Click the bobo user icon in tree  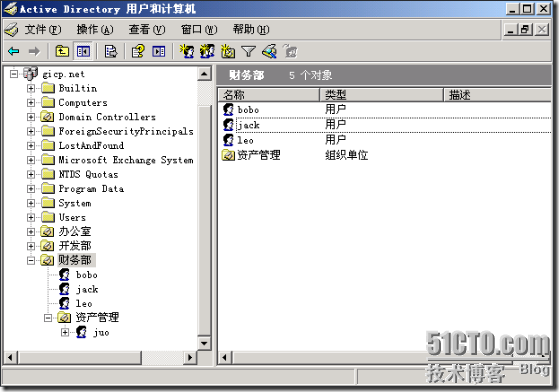[x=64, y=274]
